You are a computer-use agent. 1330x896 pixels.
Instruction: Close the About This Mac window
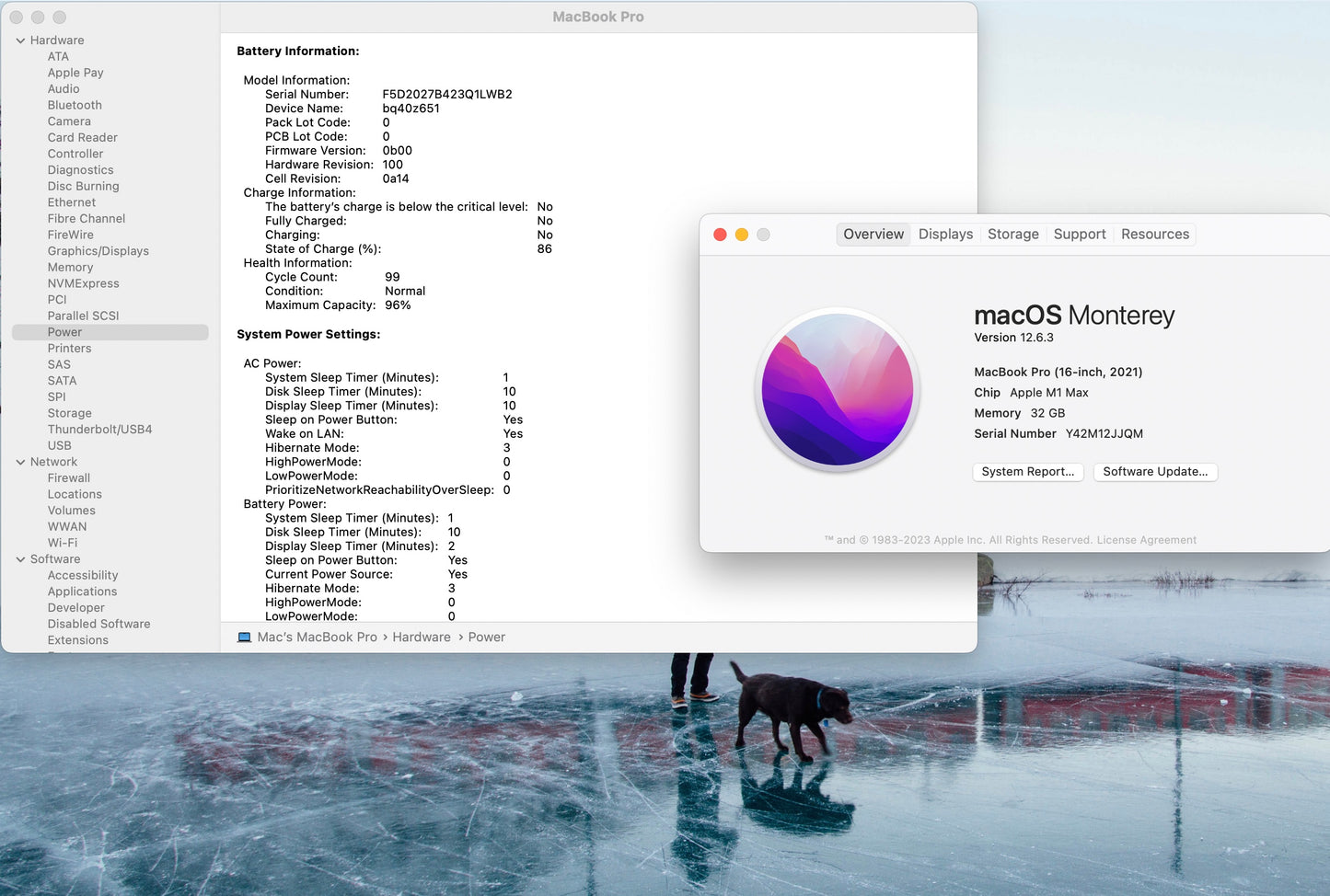click(720, 235)
